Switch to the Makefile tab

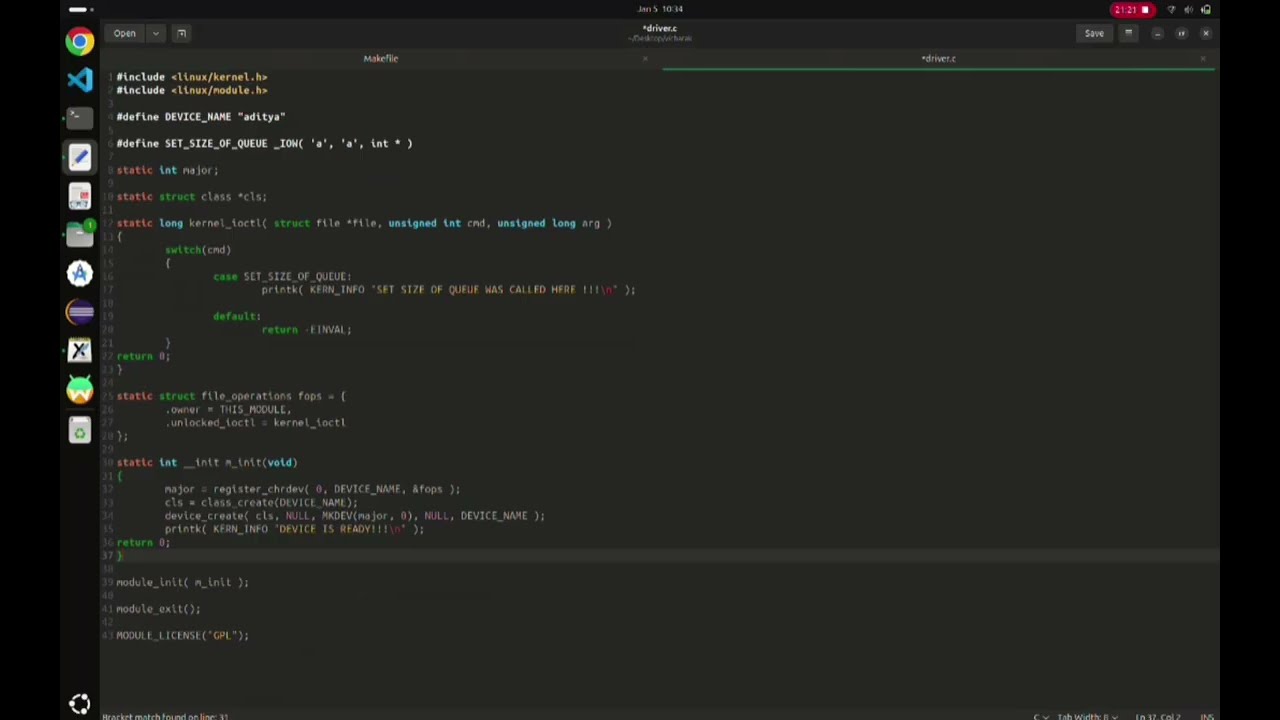tap(380, 58)
